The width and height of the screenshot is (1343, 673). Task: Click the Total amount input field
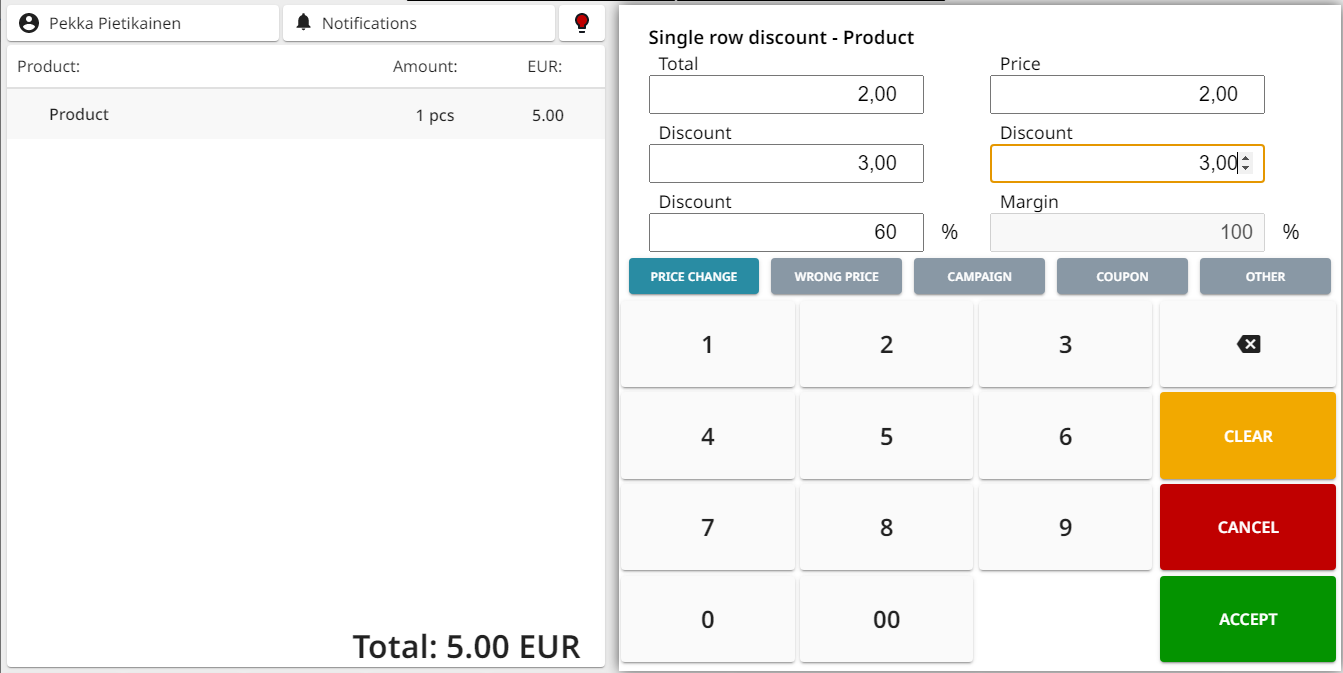pos(786,94)
